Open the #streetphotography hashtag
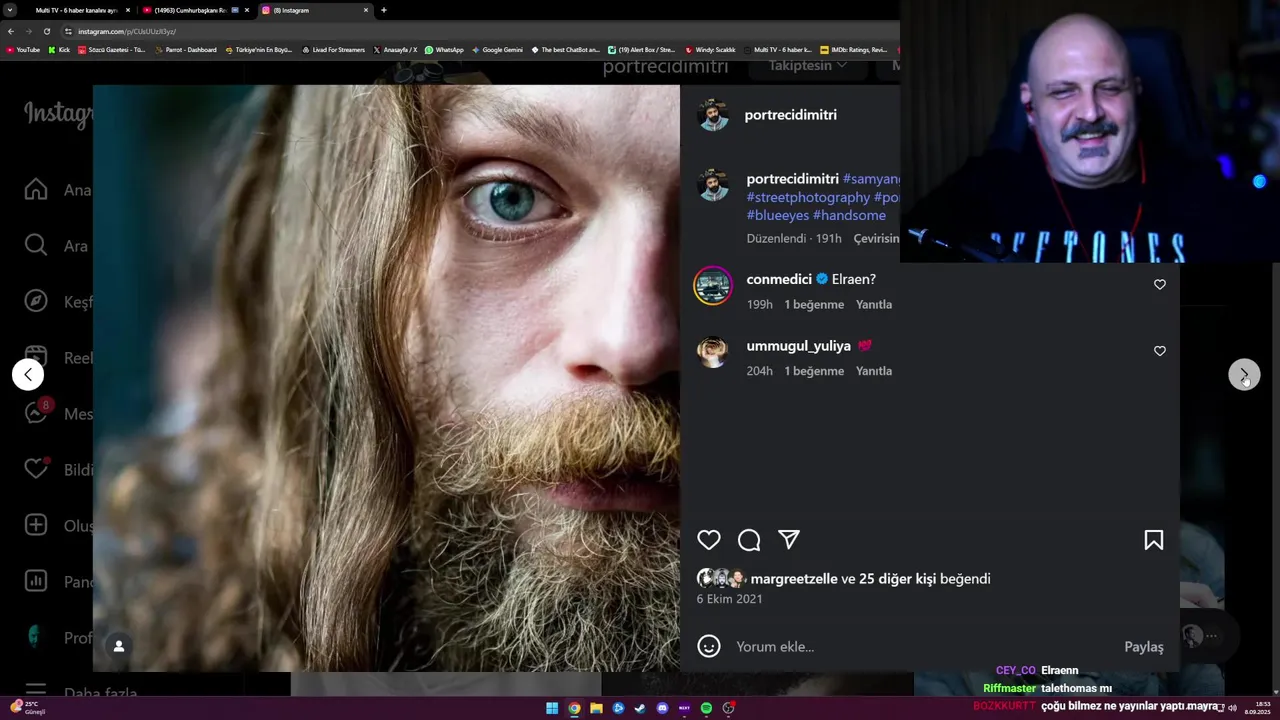The width and height of the screenshot is (1280, 720). coord(808,197)
